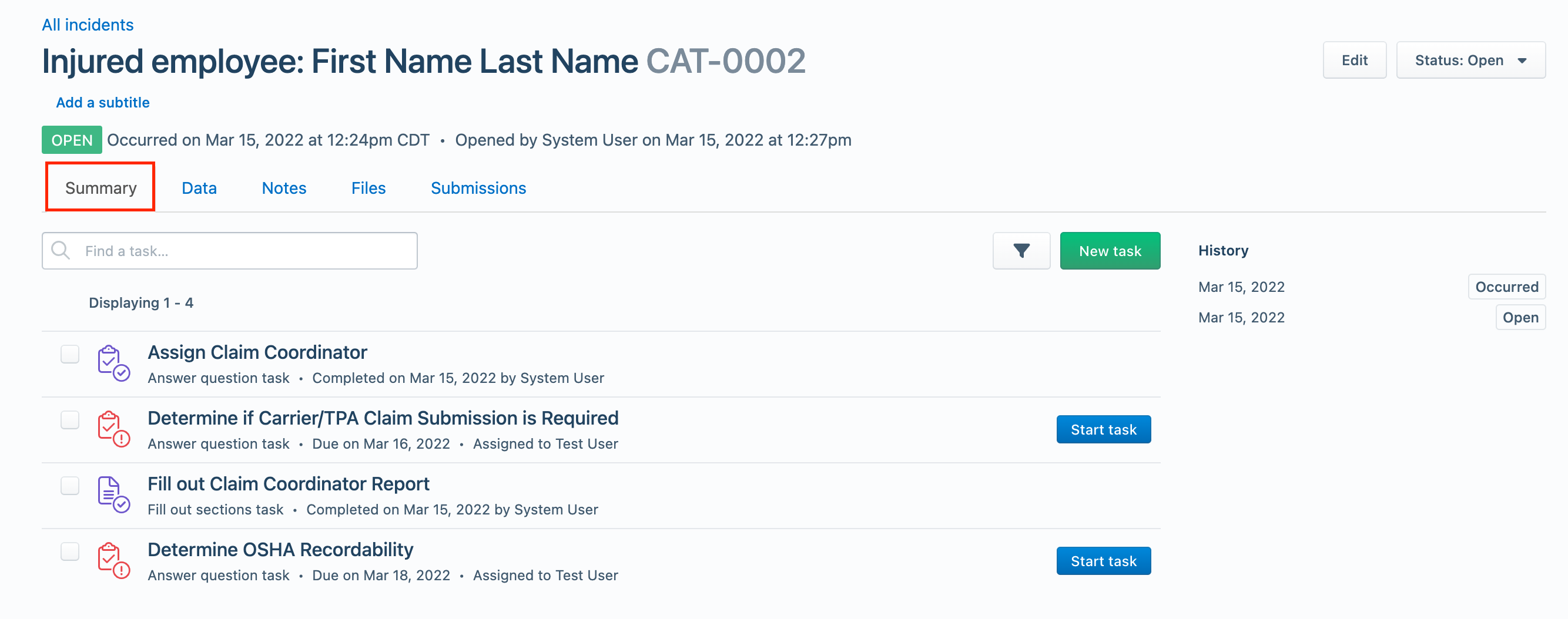Click the Assign Claim Coordinator task icon
Image resolution: width=1568 pixels, height=619 pixels.
point(113,364)
